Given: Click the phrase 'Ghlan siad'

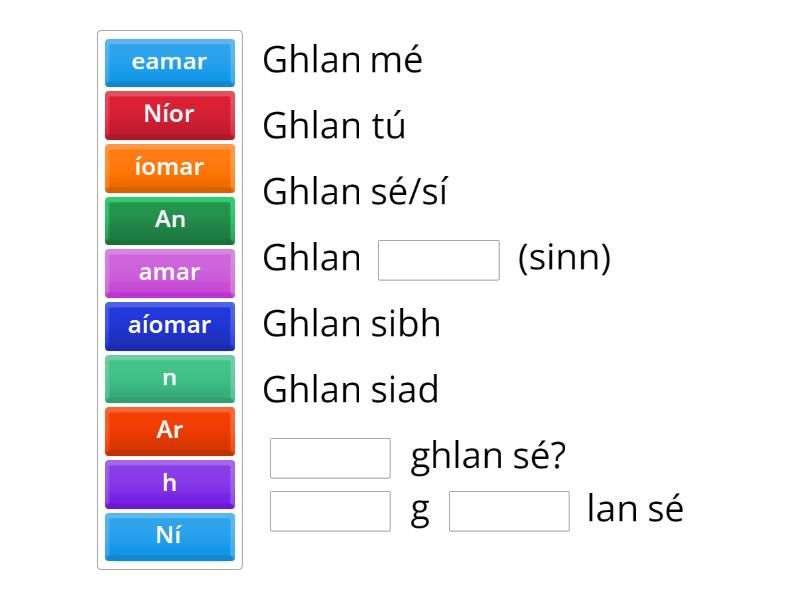Looking at the screenshot, I should [x=350, y=390].
